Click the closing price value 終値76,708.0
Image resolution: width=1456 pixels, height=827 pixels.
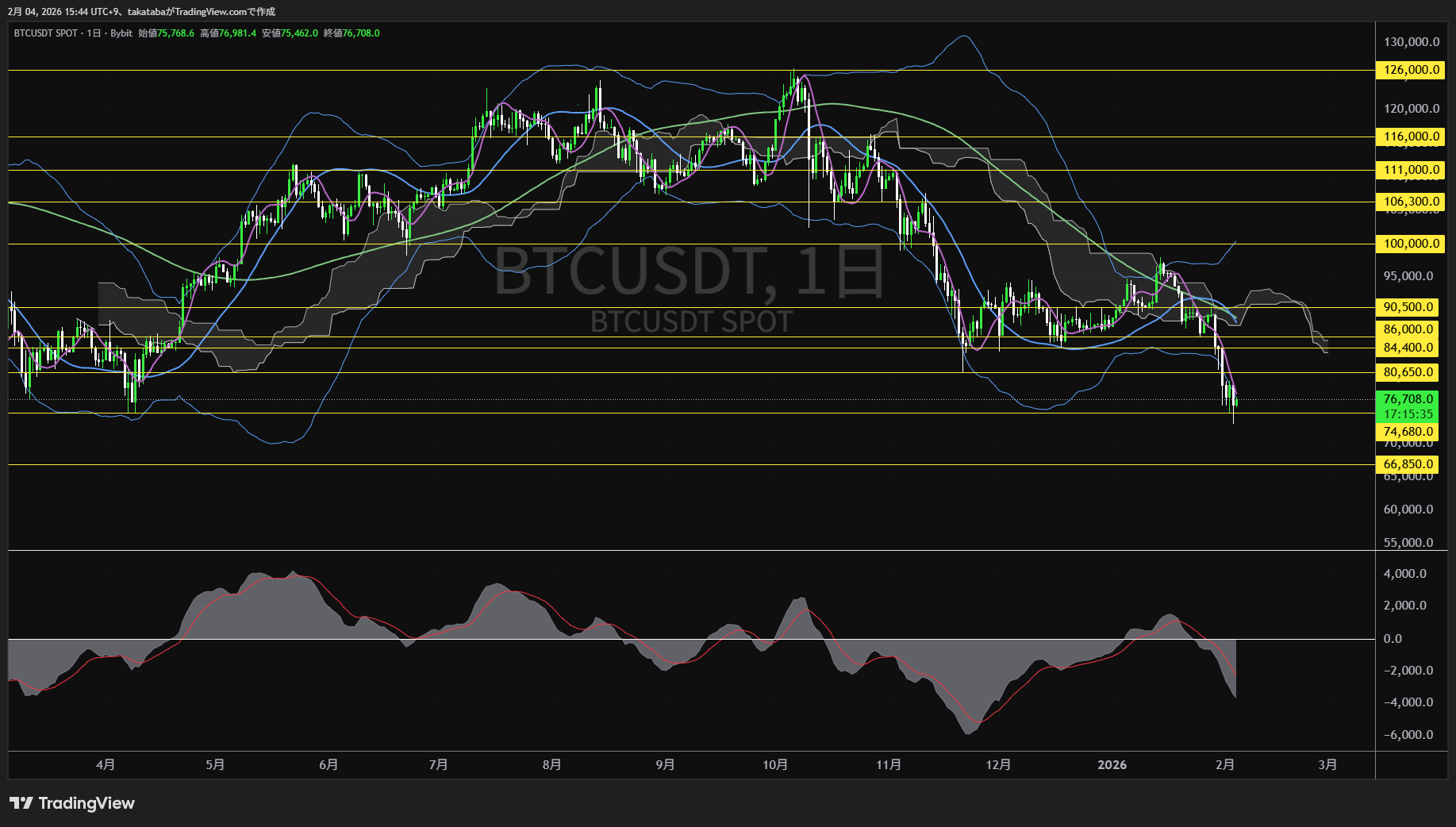tap(352, 33)
